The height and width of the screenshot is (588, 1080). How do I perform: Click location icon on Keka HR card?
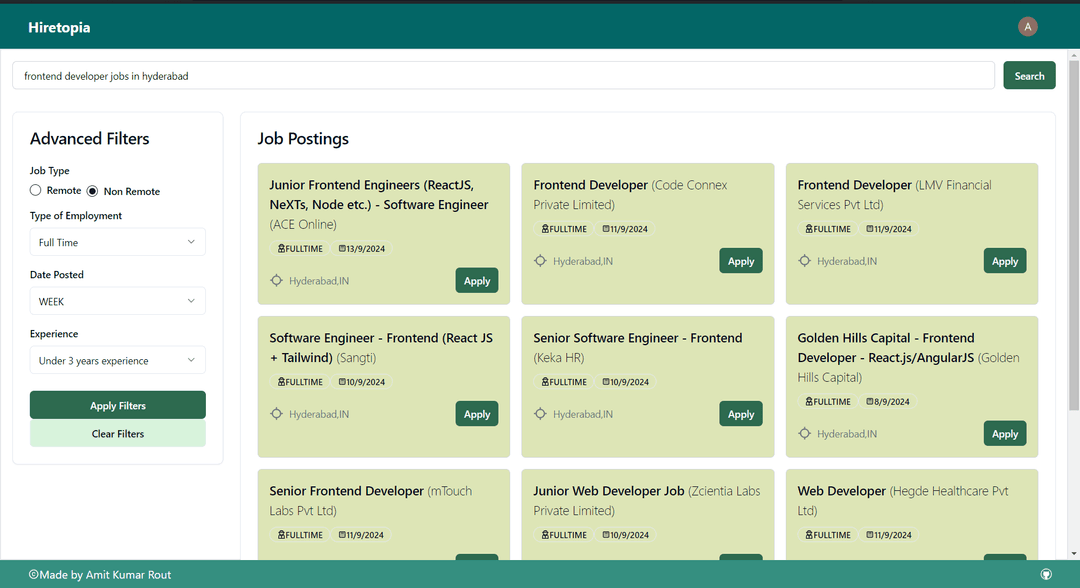[540, 414]
